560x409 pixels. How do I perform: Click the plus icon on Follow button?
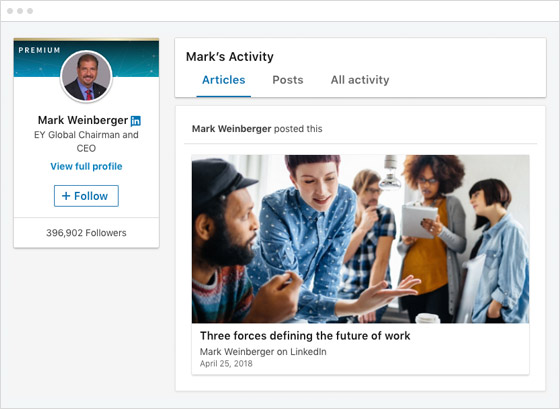[x=66, y=196]
